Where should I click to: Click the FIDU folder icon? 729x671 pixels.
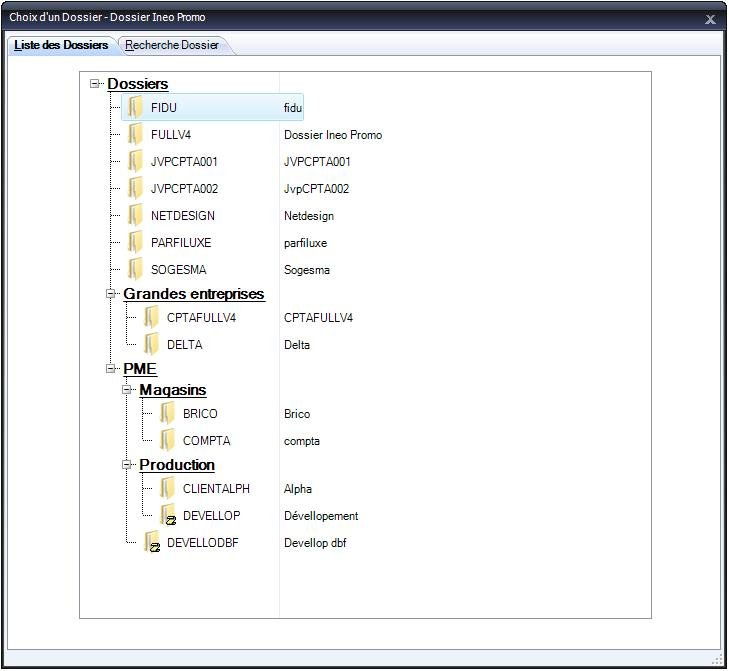coord(136,108)
